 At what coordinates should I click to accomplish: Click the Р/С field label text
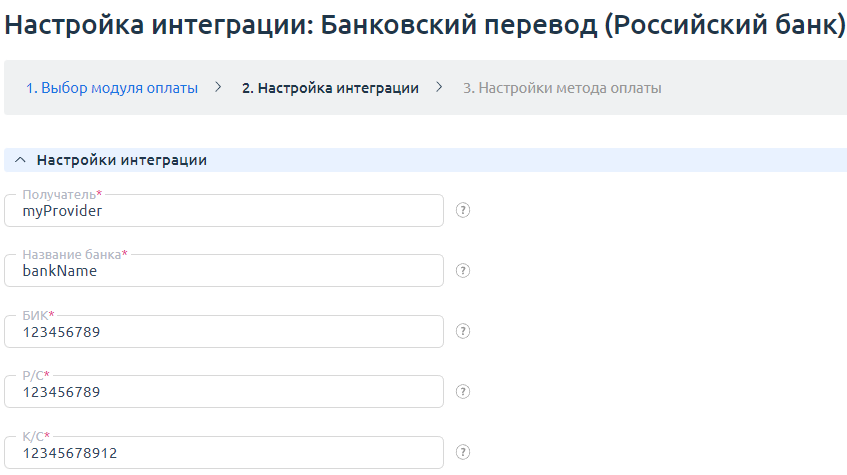click(32, 375)
